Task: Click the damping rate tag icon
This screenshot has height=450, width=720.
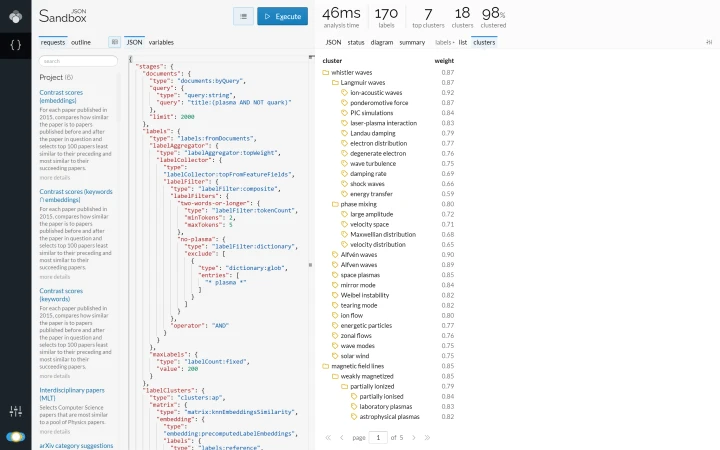Action: pos(344,174)
